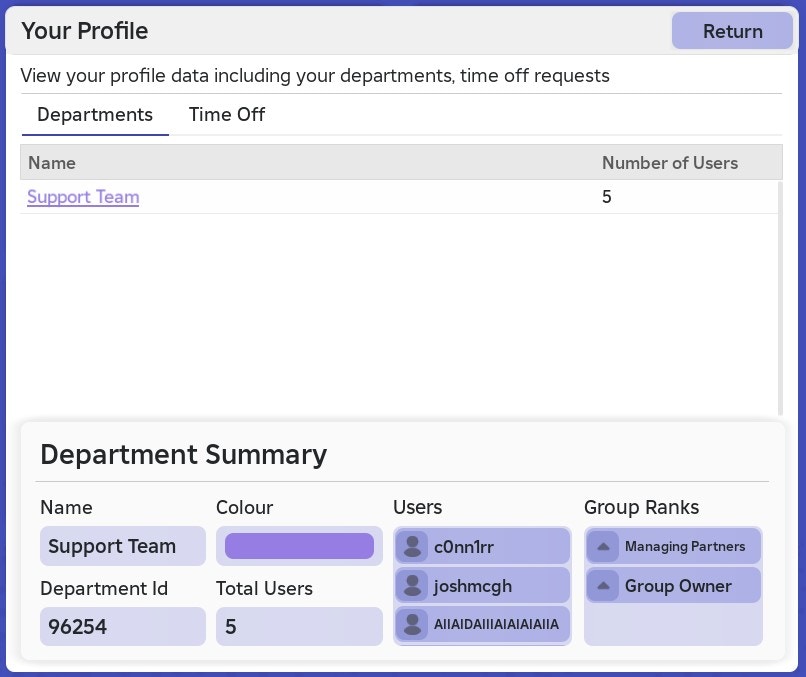
Task: Click the departments table vertical scrollbar
Action: tap(780, 298)
